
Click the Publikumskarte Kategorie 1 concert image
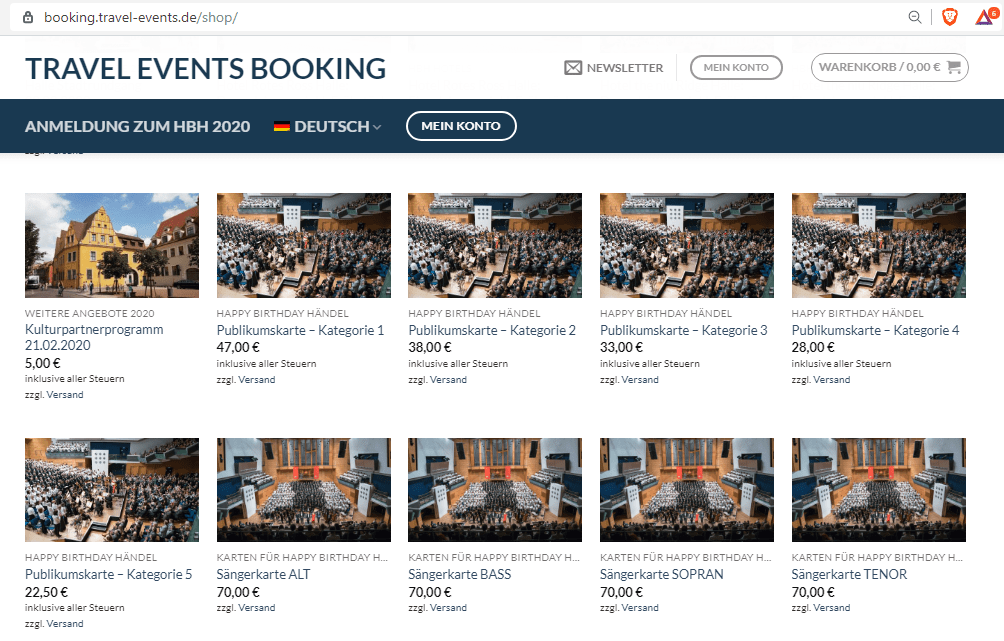point(304,245)
